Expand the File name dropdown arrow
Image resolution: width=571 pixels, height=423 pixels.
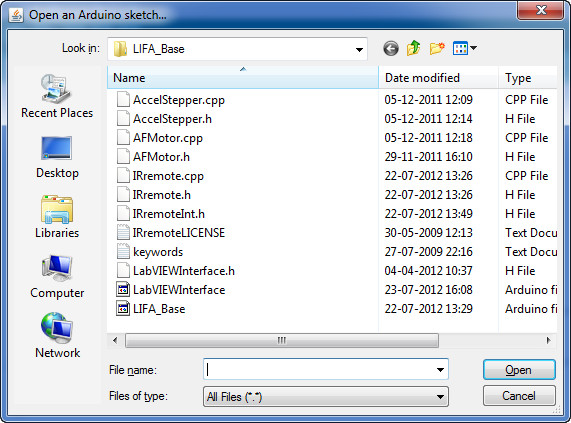440,370
